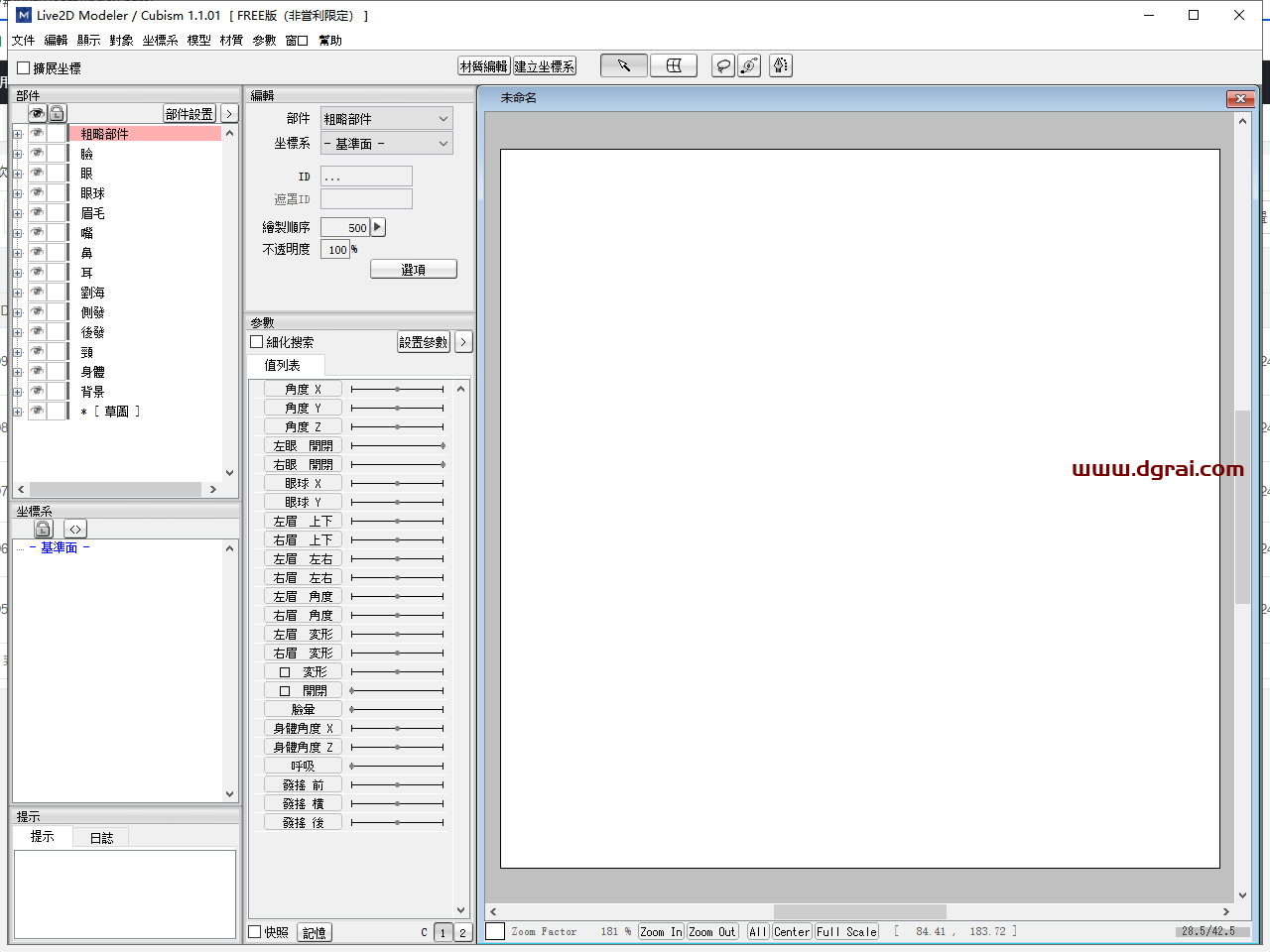Click the canvas background color swatch

tap(495, 931)
